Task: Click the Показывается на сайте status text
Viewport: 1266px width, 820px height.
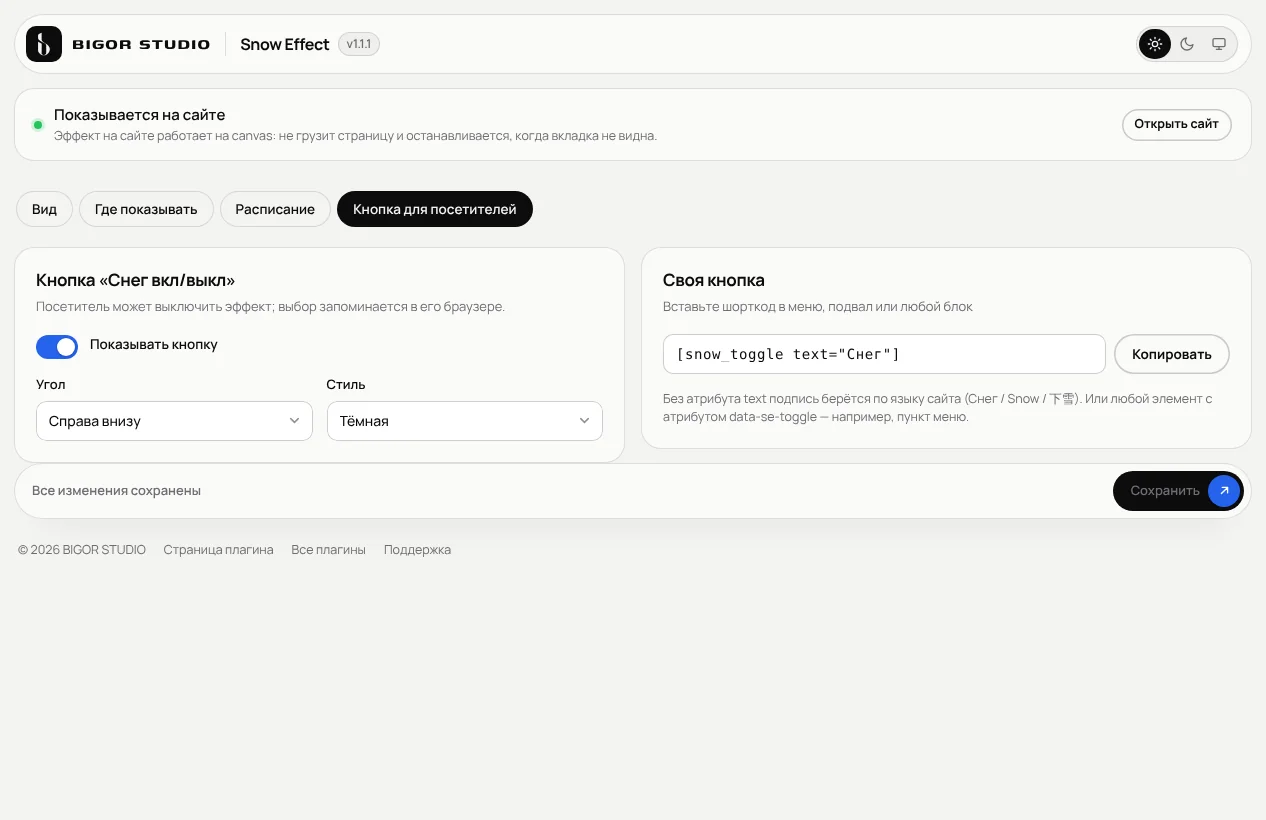Action: [140, 115]
